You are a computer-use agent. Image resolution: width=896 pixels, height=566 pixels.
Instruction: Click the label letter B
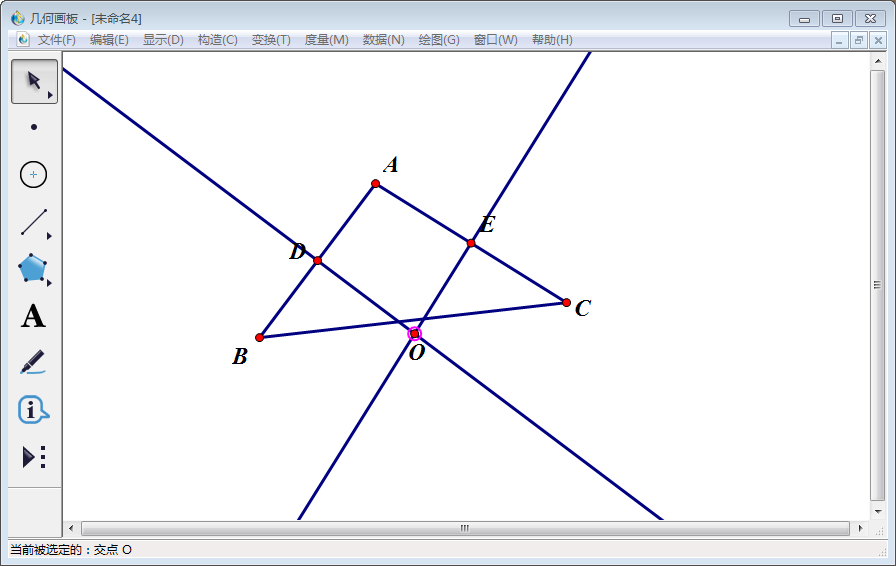pos(239,357)
